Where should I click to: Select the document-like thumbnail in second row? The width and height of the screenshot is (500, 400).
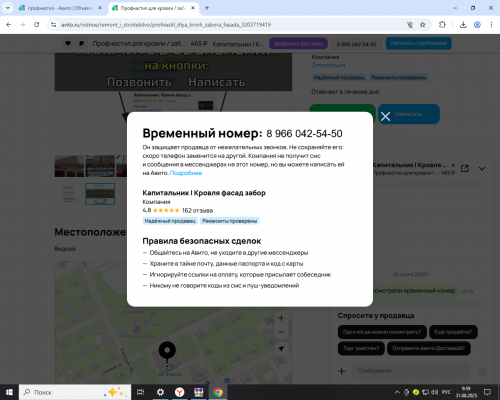[69, 194]
